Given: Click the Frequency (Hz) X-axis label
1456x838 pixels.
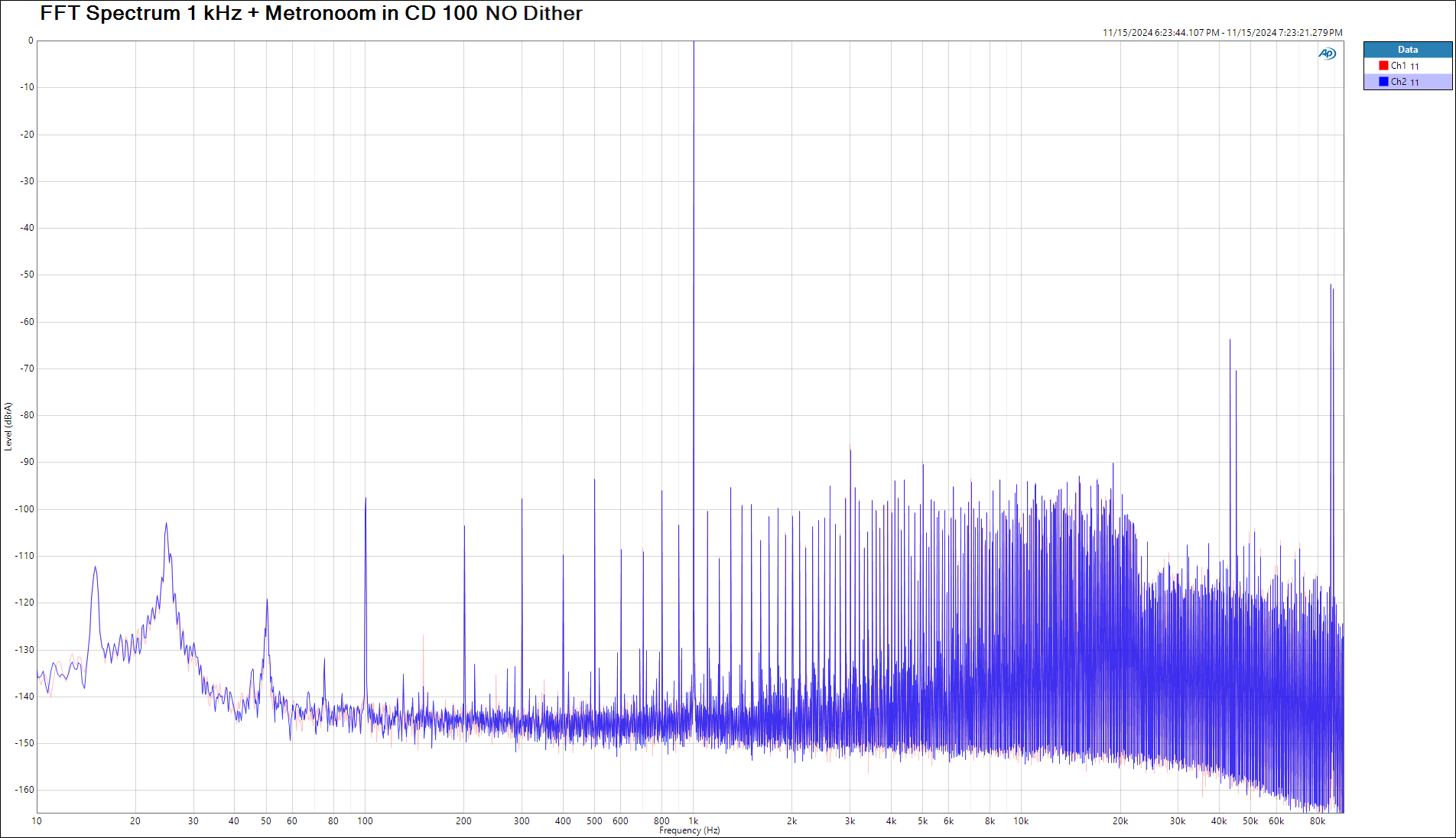Looking at the screenshot, I should pos(689,830).
